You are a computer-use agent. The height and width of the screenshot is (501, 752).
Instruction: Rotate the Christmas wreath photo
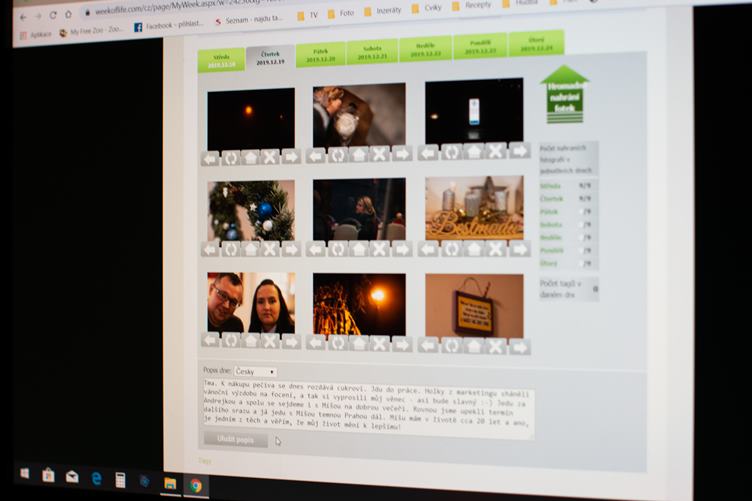(230, 249)
